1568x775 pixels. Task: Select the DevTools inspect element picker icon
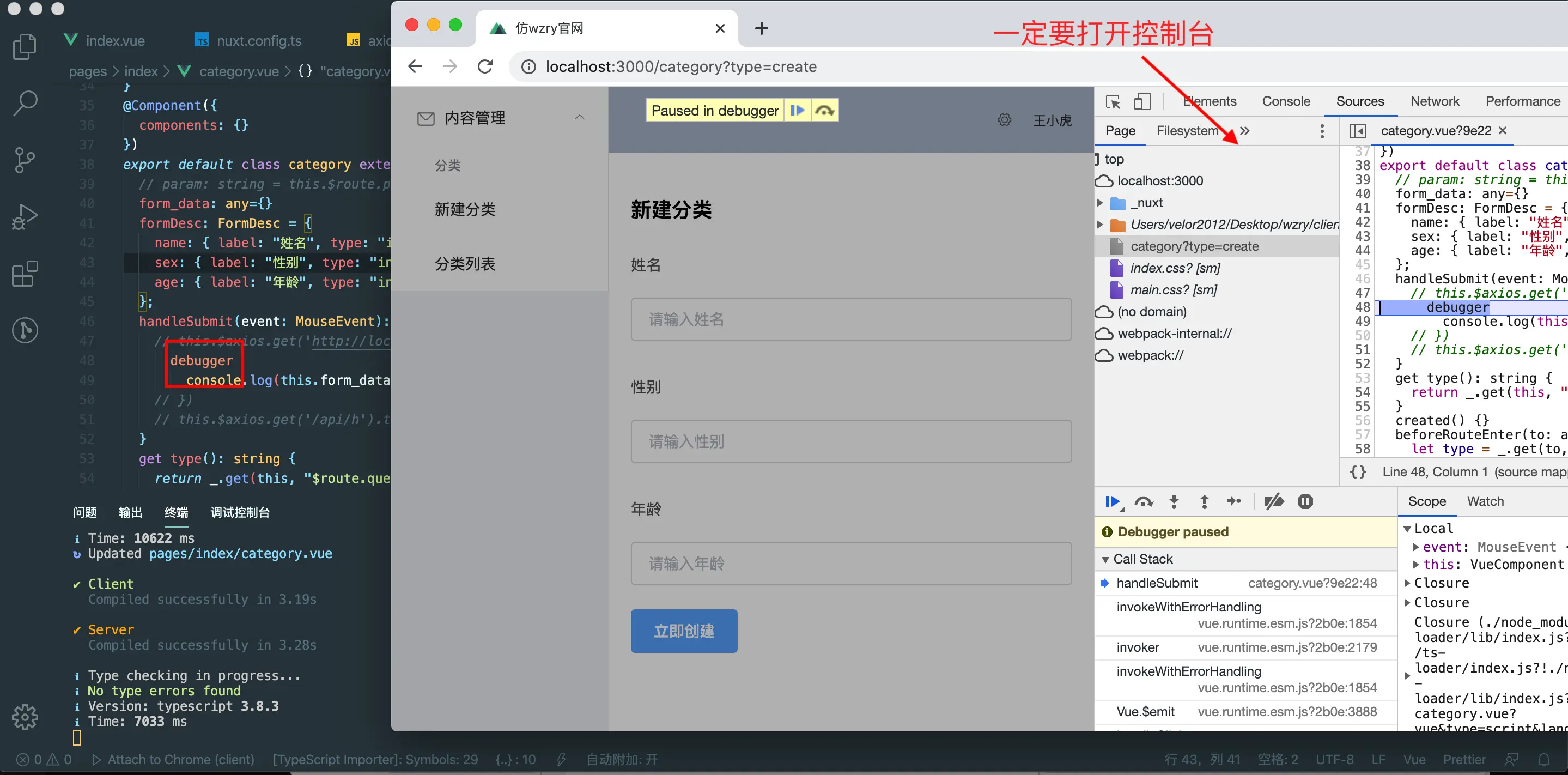[x=1113, y=102]
